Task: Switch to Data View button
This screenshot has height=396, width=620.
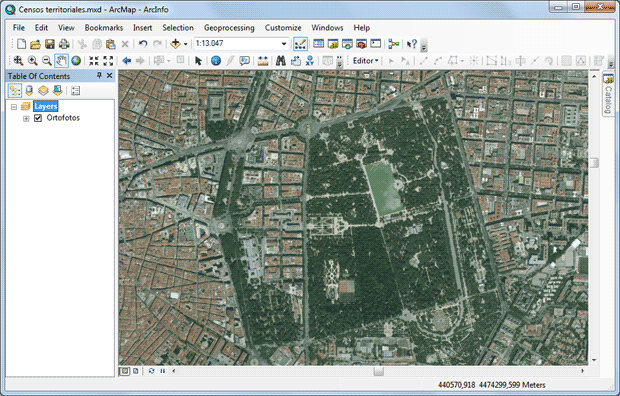Action: coord(125,371)
